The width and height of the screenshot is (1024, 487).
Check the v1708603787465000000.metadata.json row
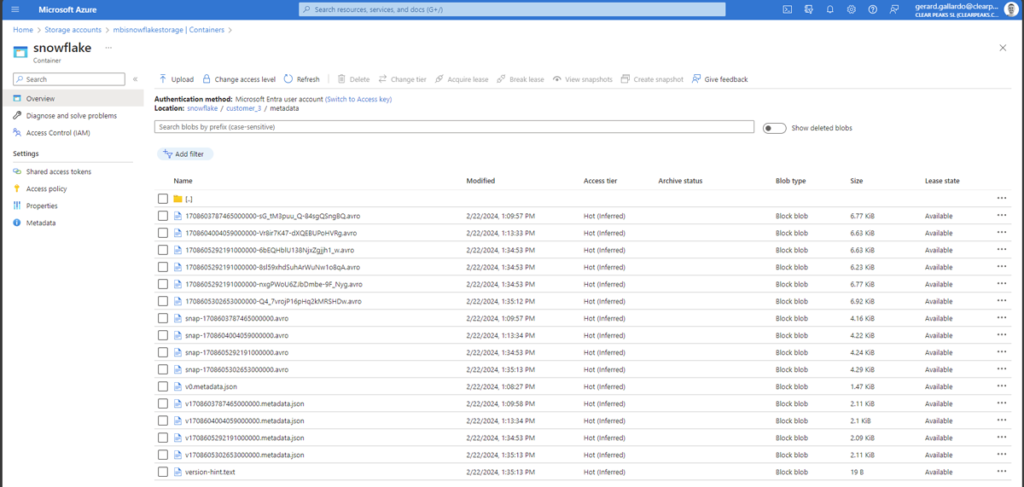pyautogui.click(x=163, y=403)
